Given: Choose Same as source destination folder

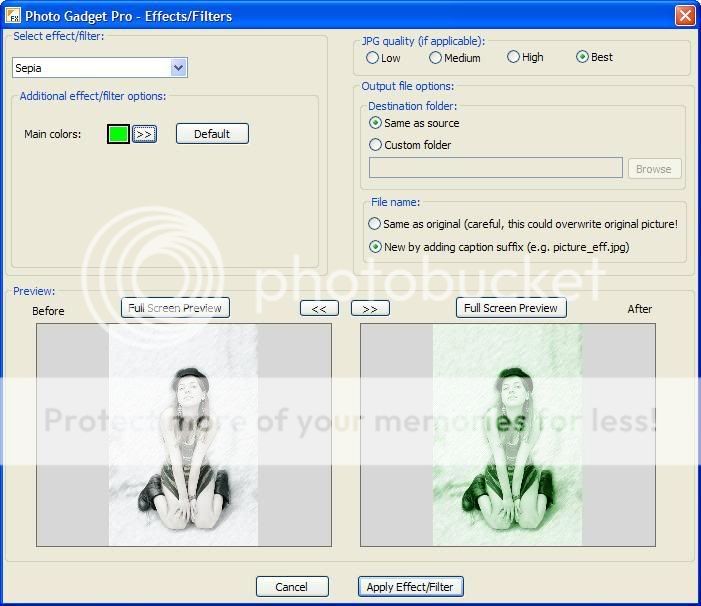Looking at the screenshot, I should 376,123.
